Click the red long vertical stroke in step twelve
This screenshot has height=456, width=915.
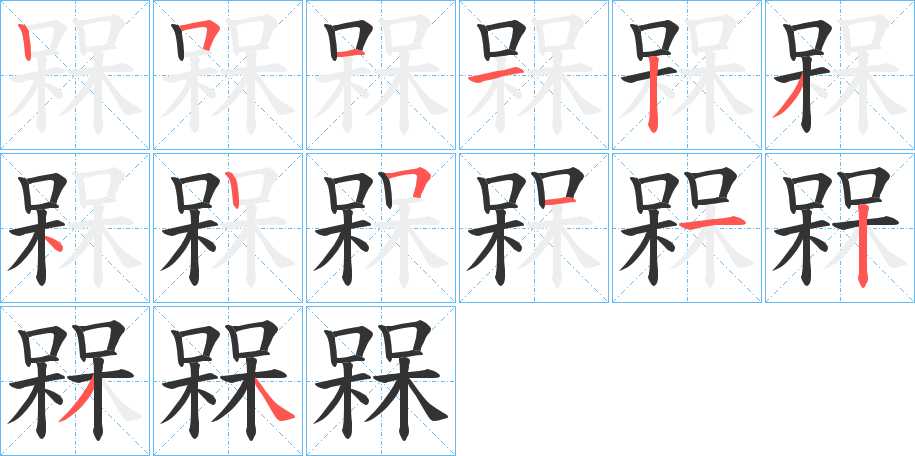(862, 247)
